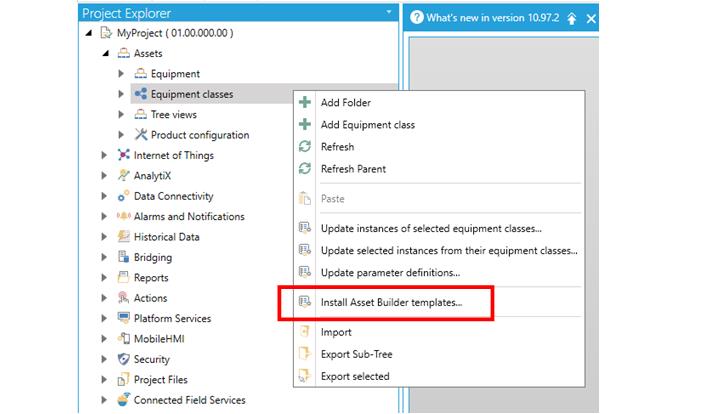Click the MobileHMI icon

(124, 339)
